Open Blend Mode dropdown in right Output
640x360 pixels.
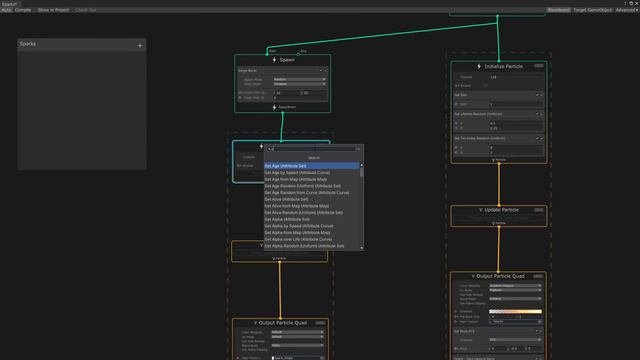516,299
